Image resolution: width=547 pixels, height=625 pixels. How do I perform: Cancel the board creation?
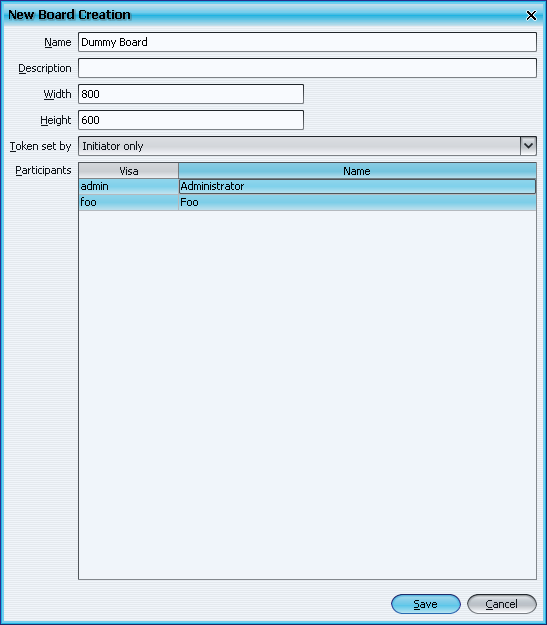coord(502,604)
